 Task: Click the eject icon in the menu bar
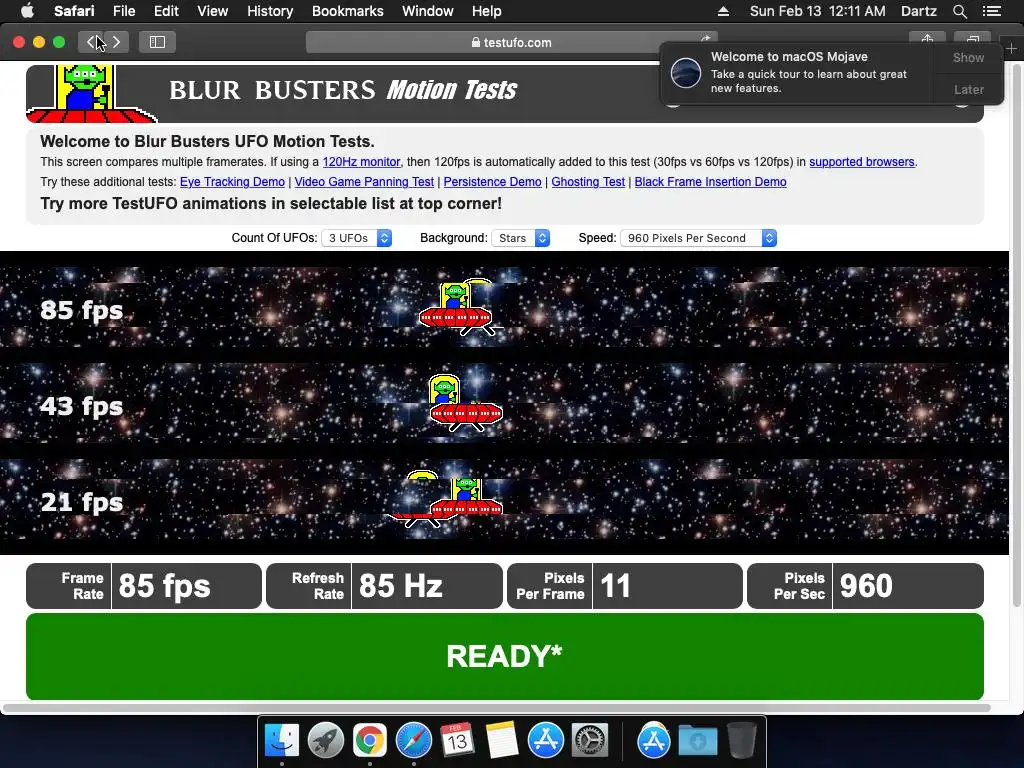tap(723, 11)
